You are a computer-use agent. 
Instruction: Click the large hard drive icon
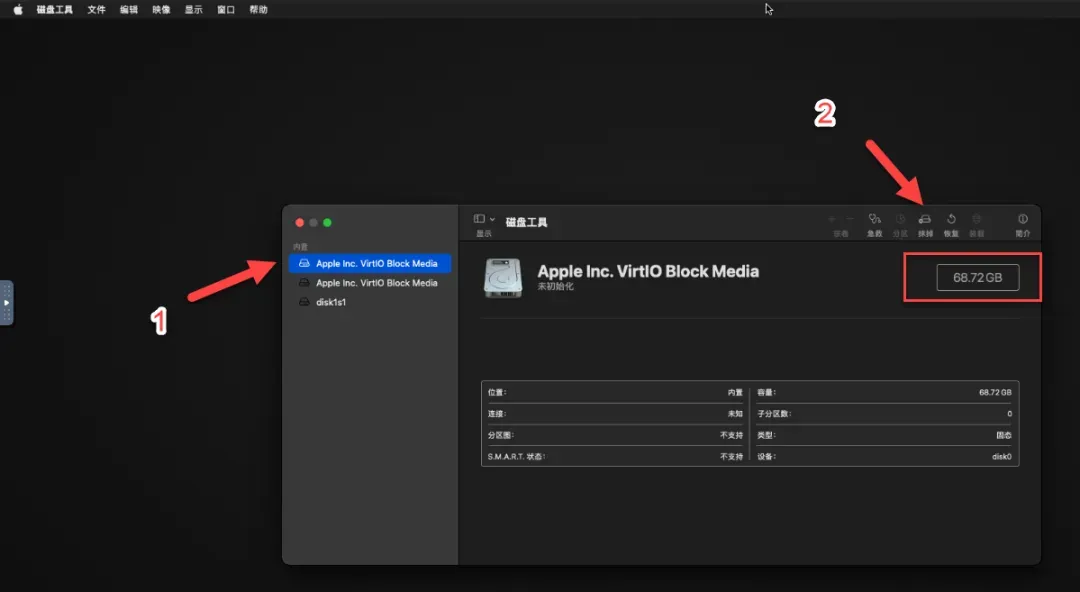click(503, 278)
